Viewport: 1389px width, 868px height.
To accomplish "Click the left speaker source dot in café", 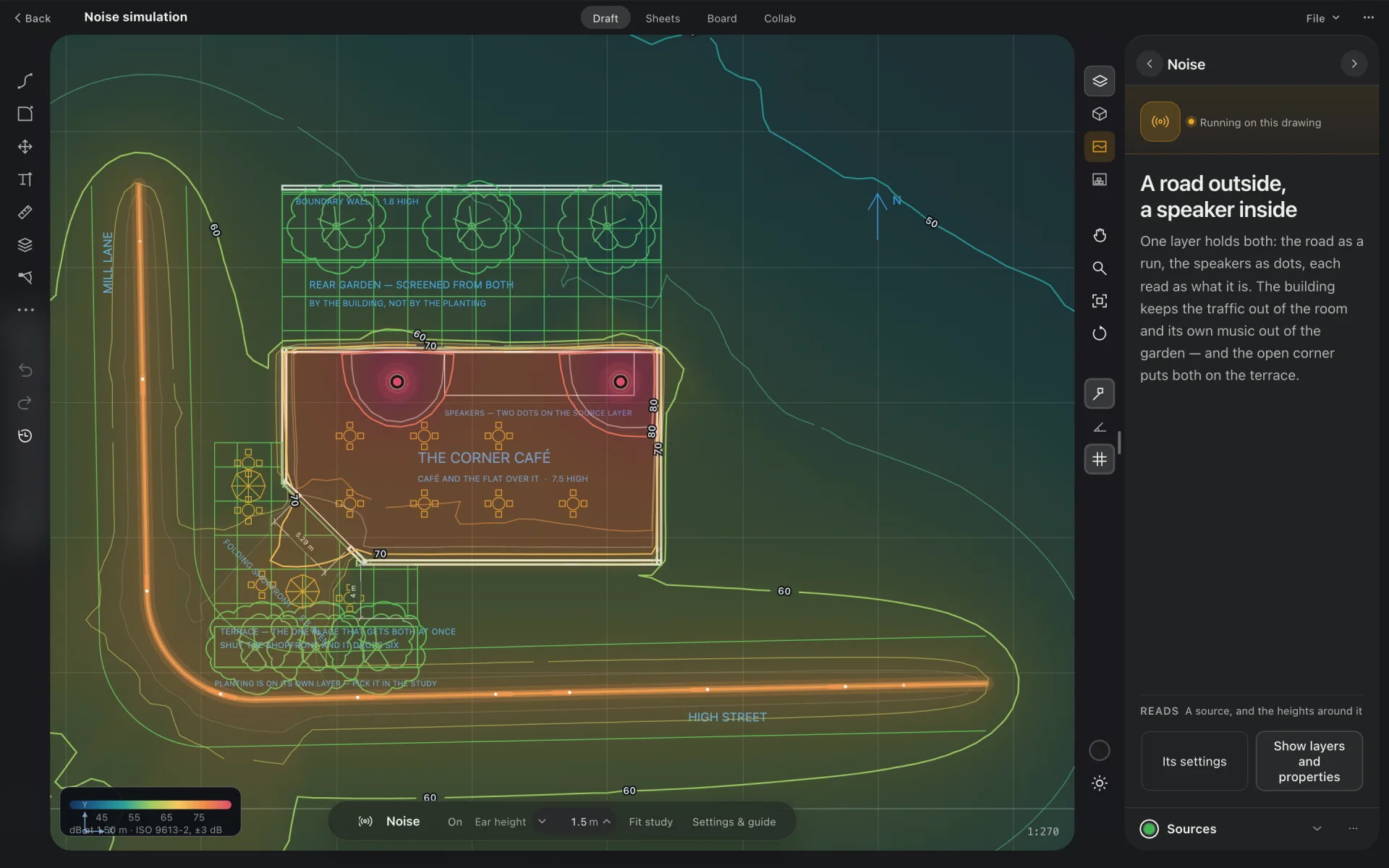I will pyautogui.click(x=397, y=382).
